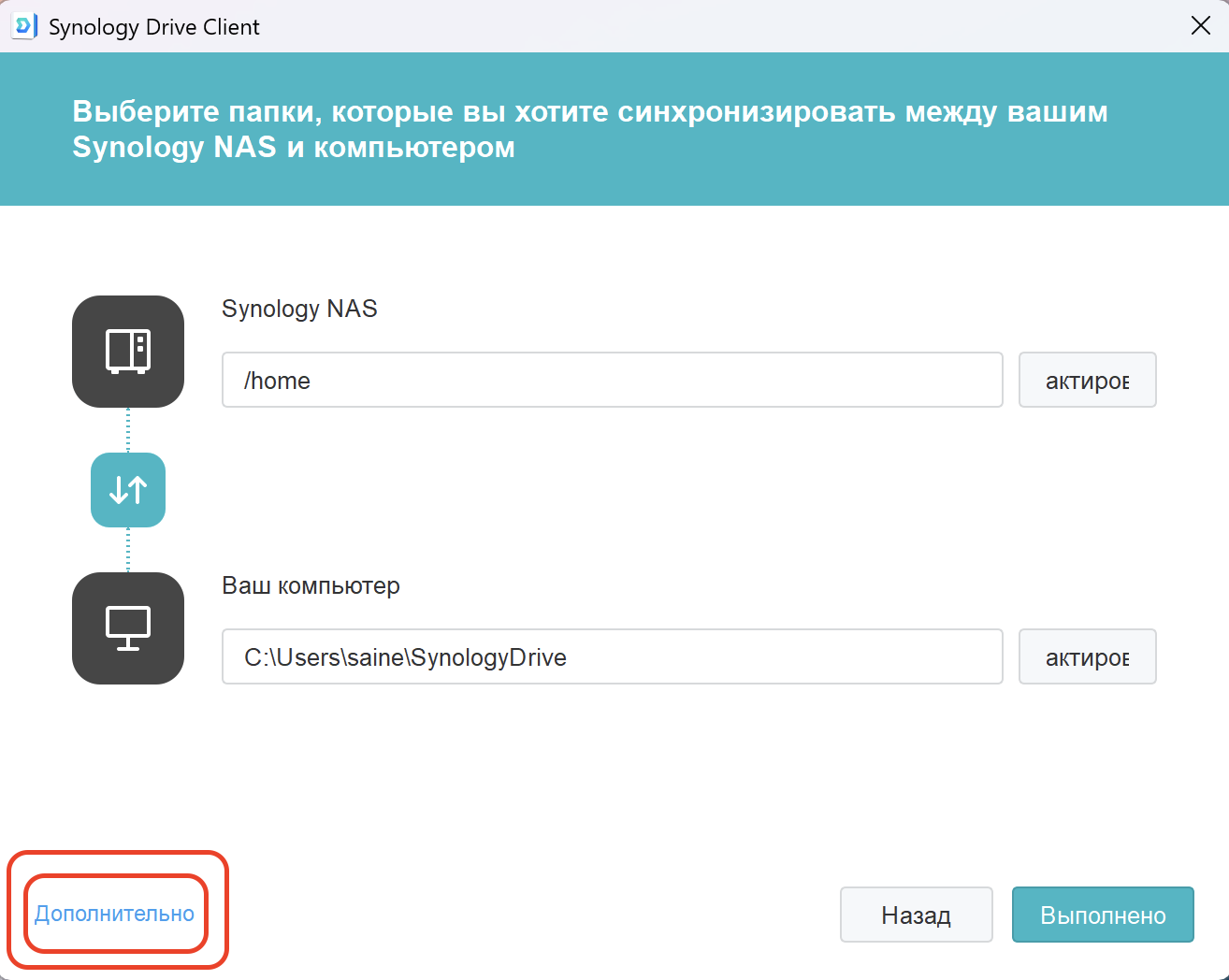
Task: Click the 'Synology NAS и компьютером' heading line
Action: pyautogui.click(x=294, y=148)
